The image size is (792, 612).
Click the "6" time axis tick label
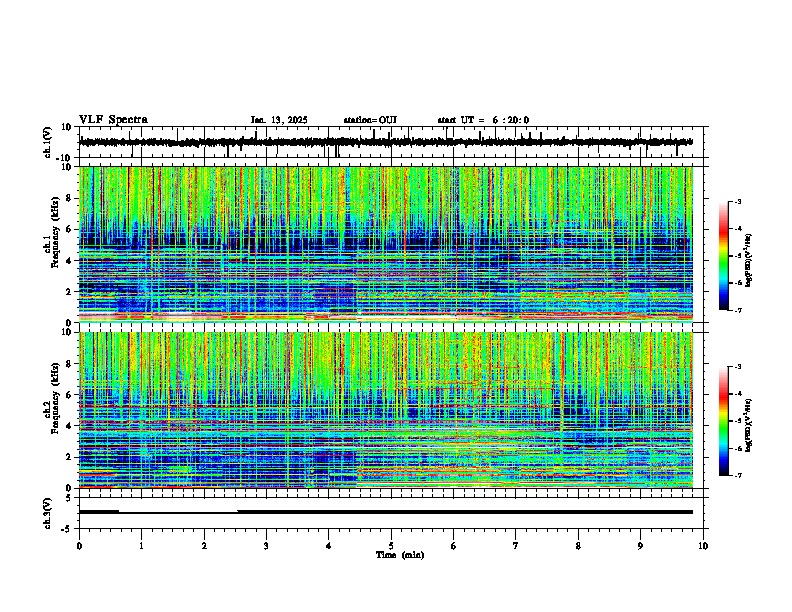[454, 546]
